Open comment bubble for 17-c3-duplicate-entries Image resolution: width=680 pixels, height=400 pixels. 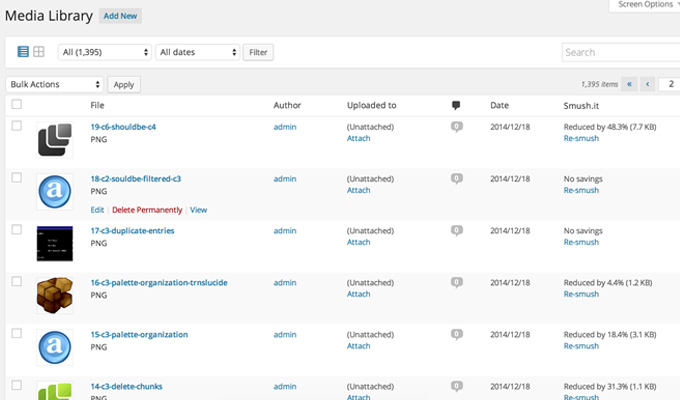(x=457, y=230)
